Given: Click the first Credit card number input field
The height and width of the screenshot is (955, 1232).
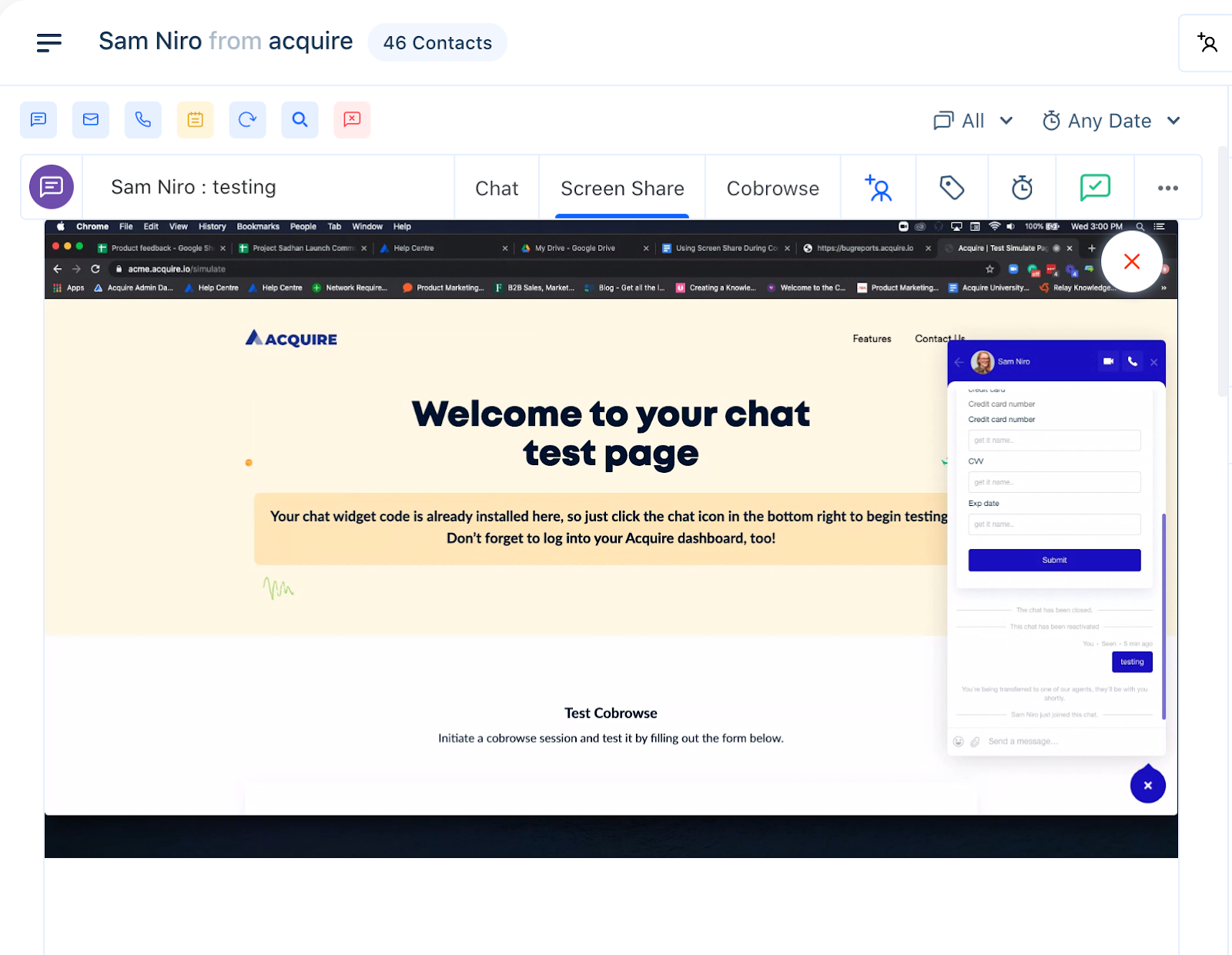Looking at the screenshot, I should (1054, 441).
